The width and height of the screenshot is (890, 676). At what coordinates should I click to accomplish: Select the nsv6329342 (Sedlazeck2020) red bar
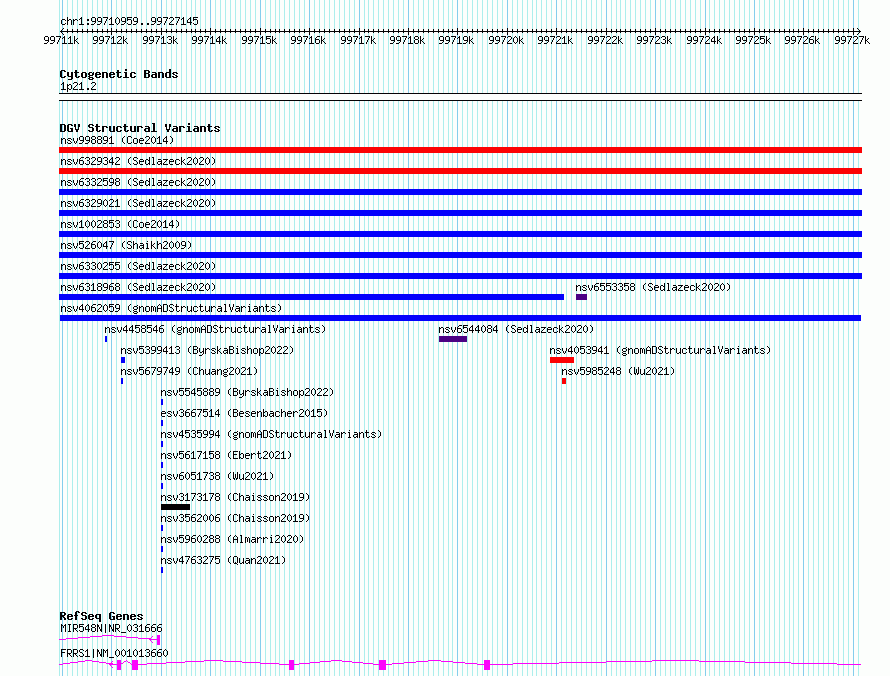(x=460, y=171)
